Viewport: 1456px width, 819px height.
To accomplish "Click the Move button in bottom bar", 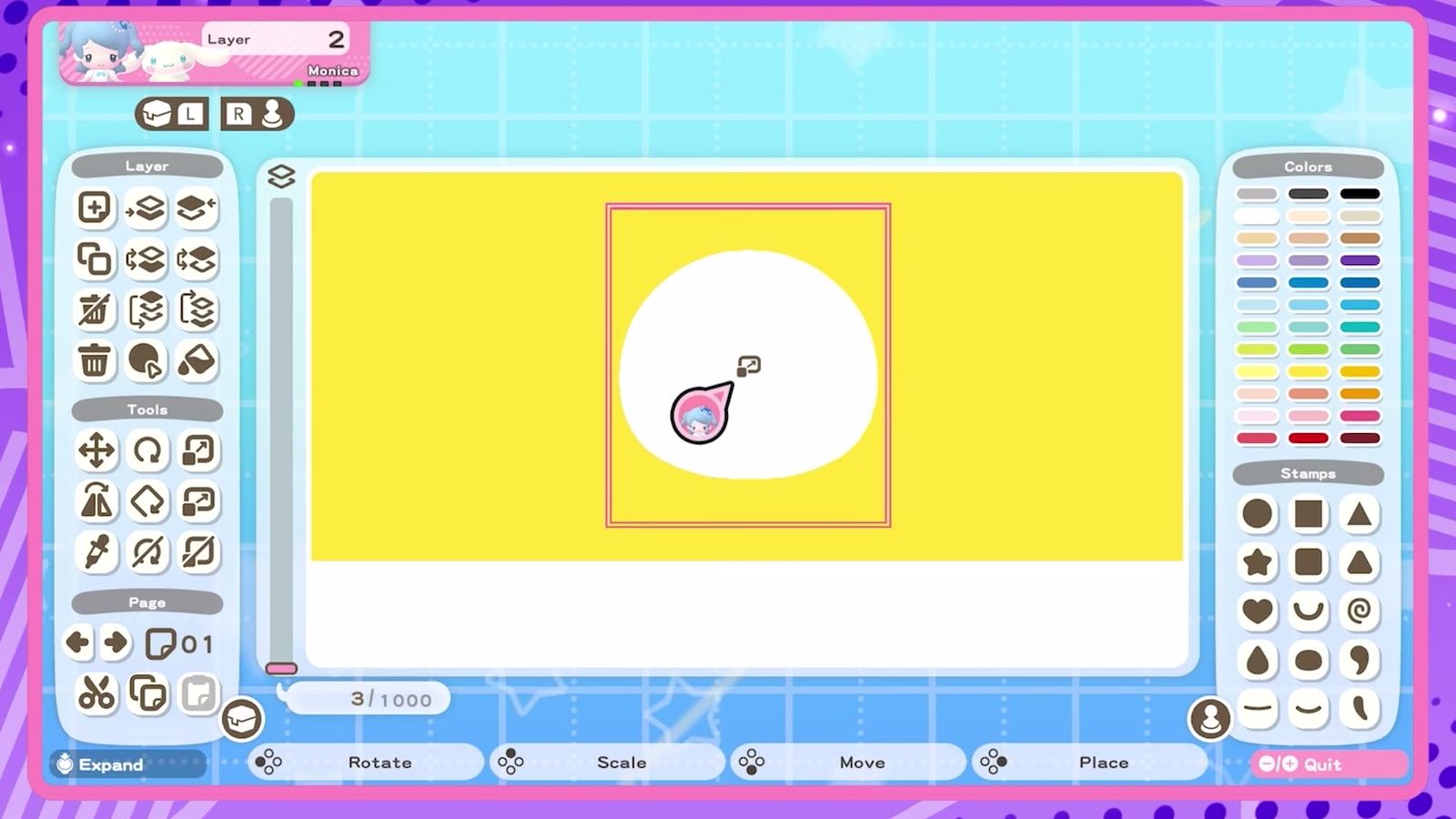I will click(847, 763).
